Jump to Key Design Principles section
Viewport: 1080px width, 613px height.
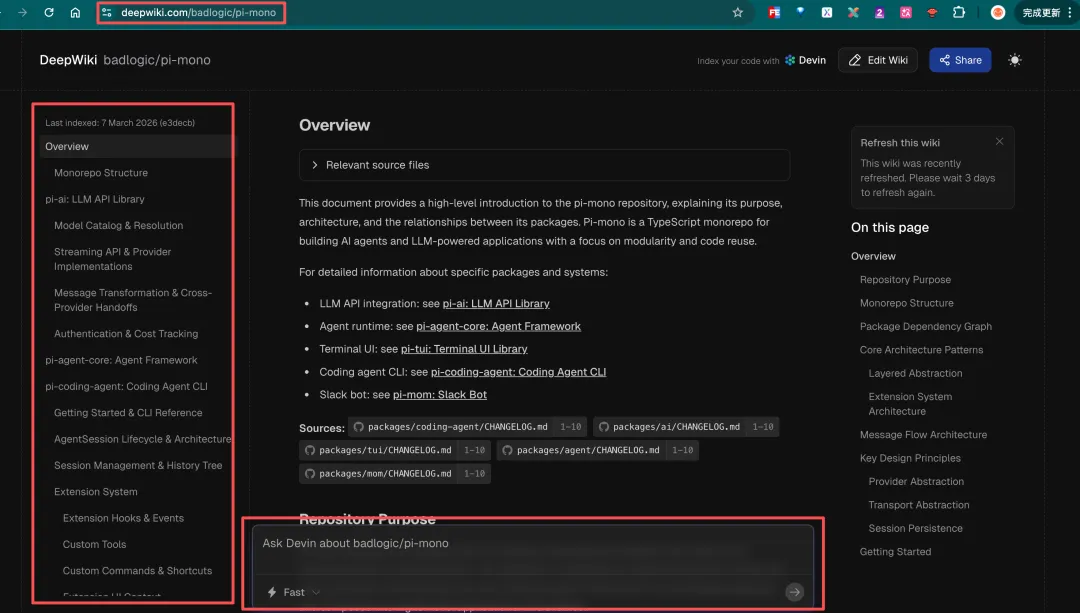point(910,457)
